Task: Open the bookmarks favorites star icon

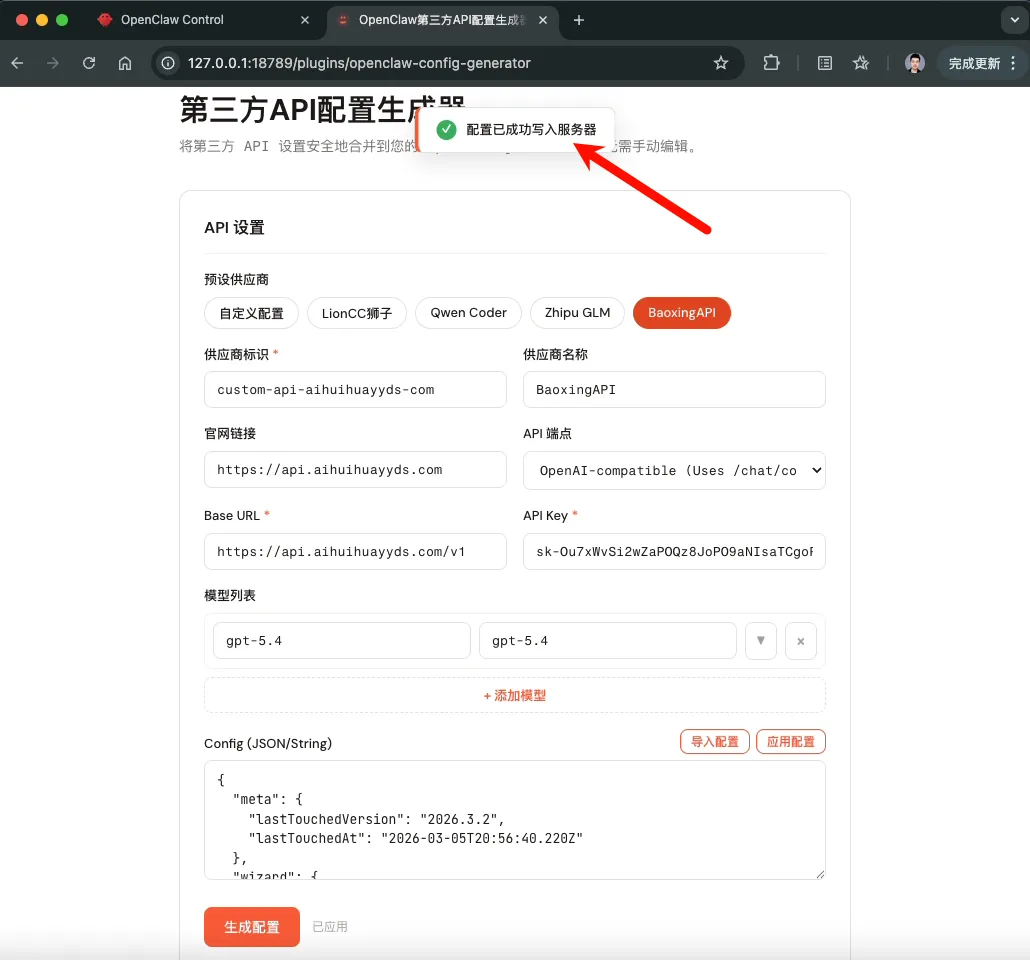Action: 861,63
